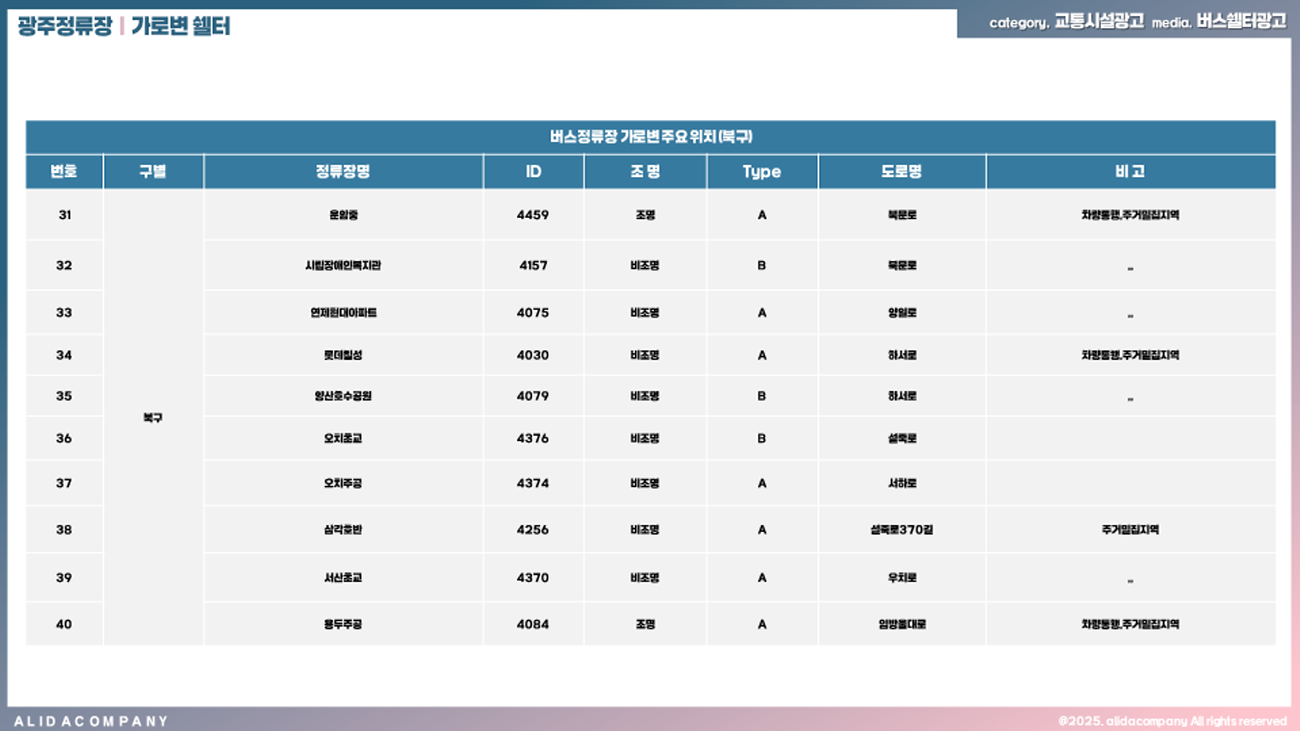Viewport: 1300px width, 731px height.
Task: Click the 광주정류장 slide heading
Action: pos(64,26)
